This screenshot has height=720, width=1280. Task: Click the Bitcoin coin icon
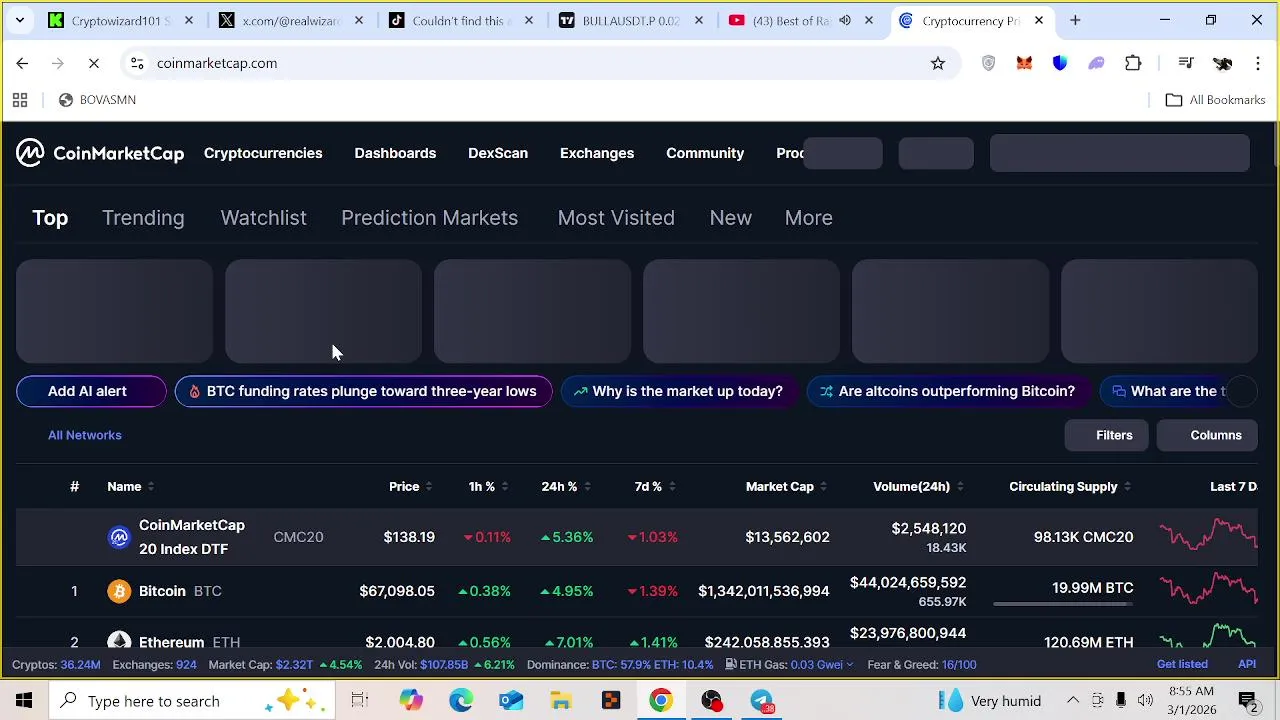click(x=119, y=591)
